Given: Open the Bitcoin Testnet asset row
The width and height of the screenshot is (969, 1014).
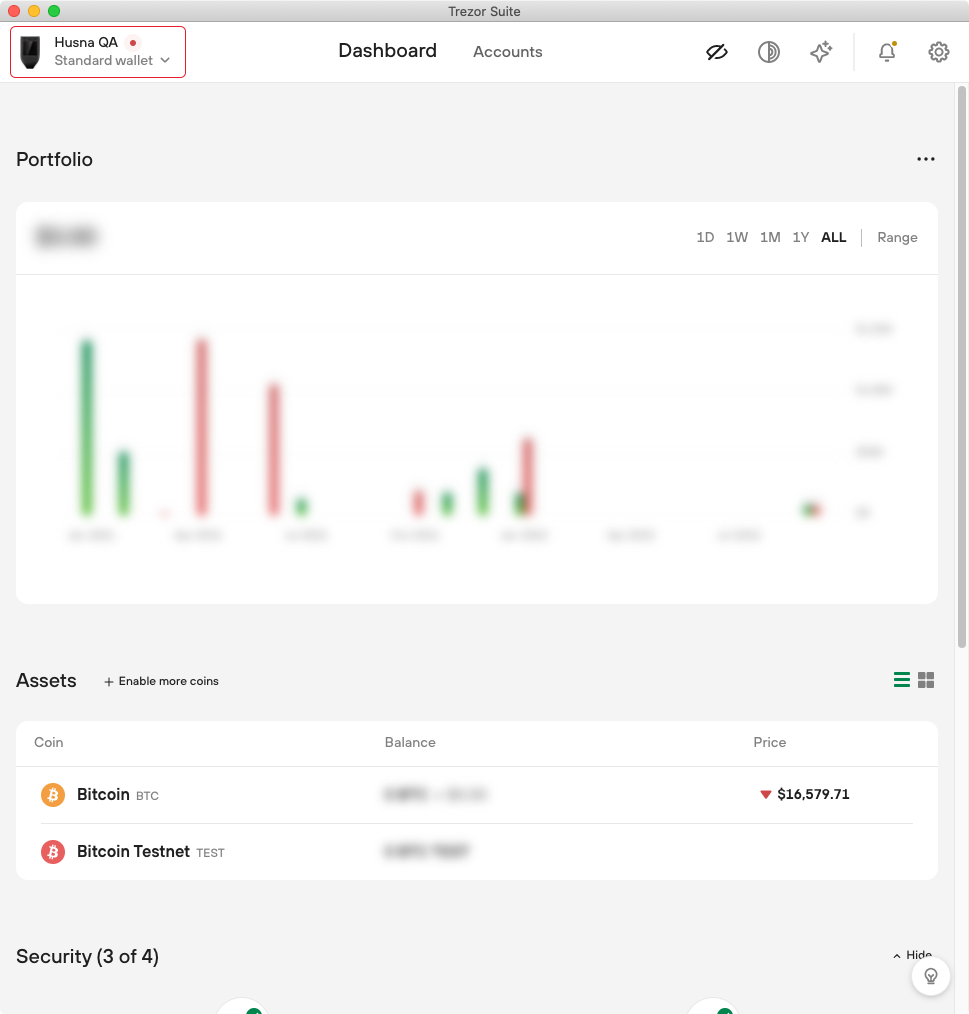Looking at the screenshot, I should [x=477, y=852].
